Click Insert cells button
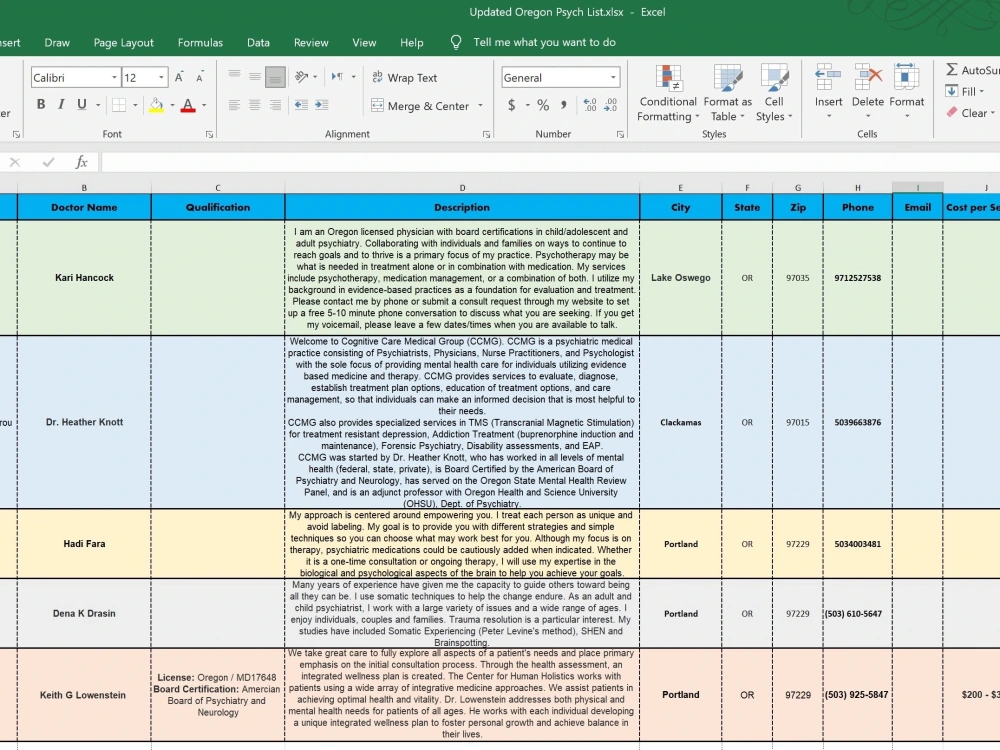The height and width of the screenshot is (750, 1000). click(x=828, y=91)
